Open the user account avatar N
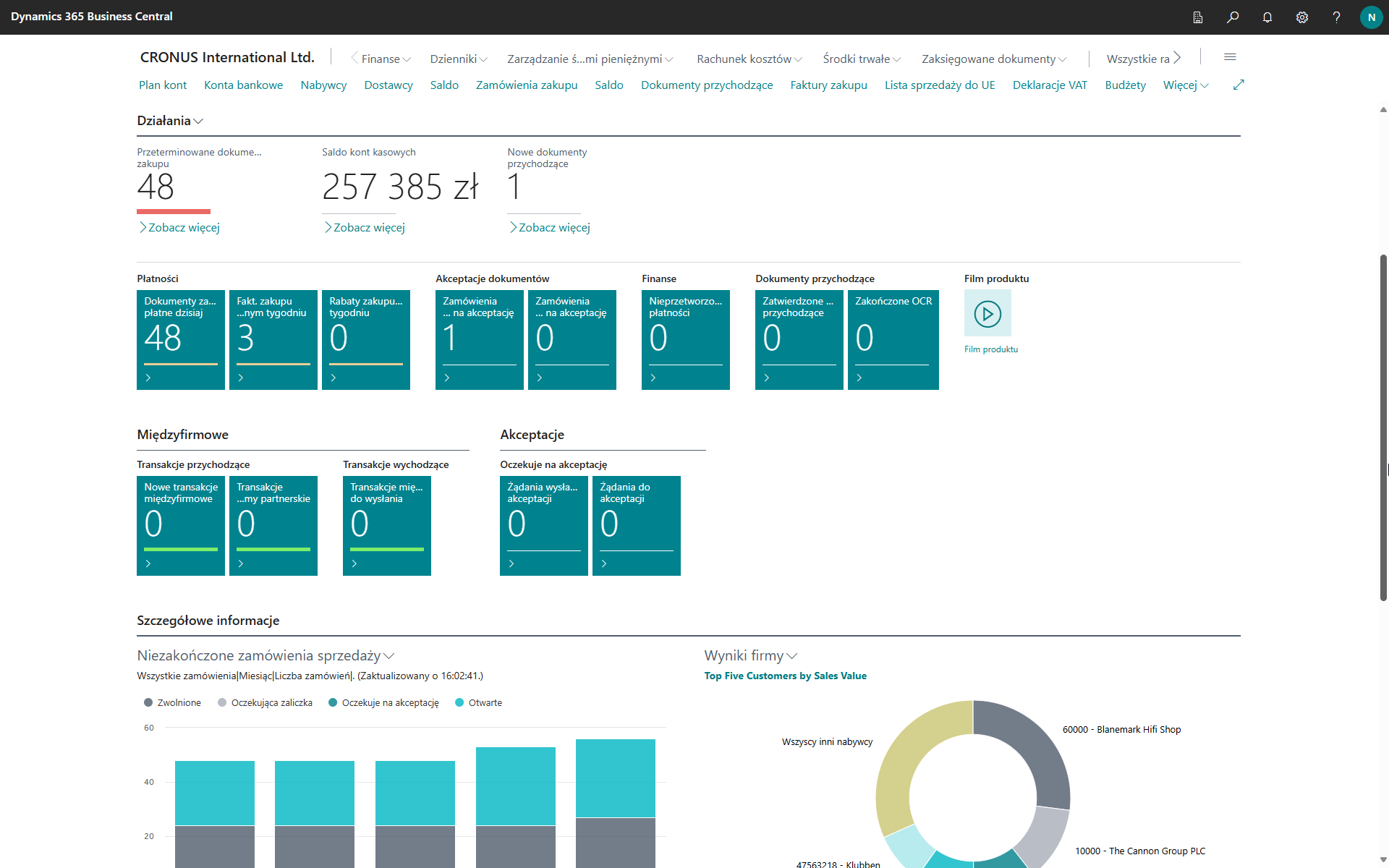Viewport: 1389px width, 868px height. click(1371, 17)
